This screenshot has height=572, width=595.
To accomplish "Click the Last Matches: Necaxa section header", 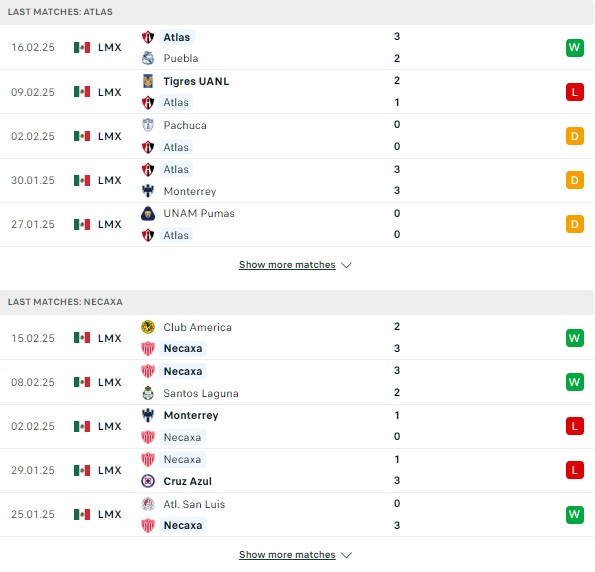I will [297, 302].
